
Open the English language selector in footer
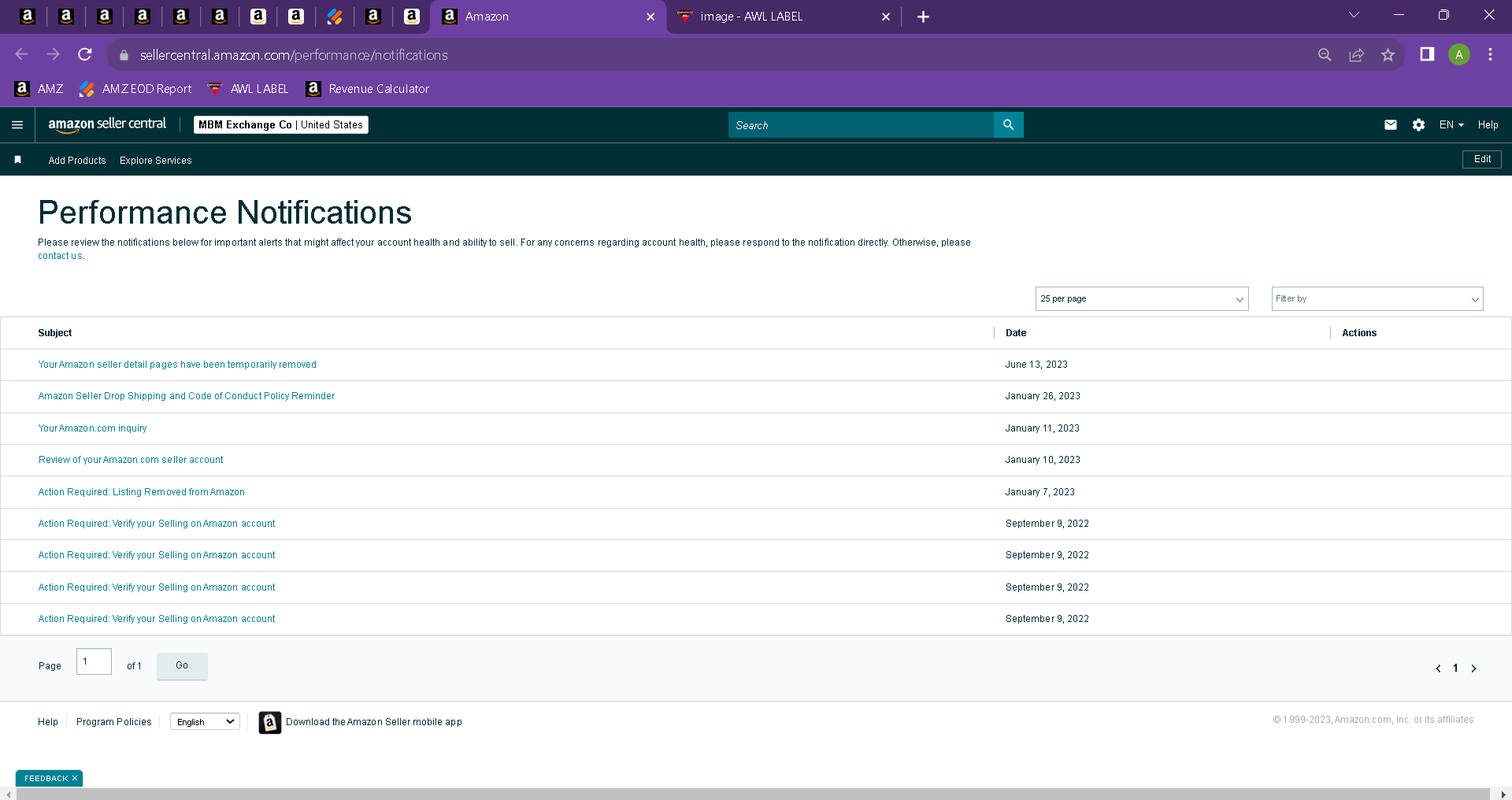[x=206, y=722]
